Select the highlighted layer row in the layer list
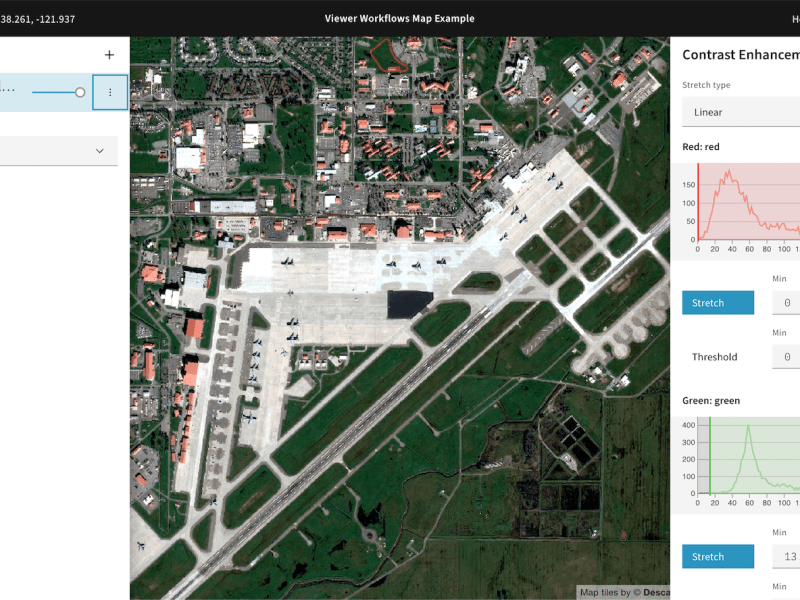Image resolution: width=800 pixels, height=600 pixels. point(40,92)
